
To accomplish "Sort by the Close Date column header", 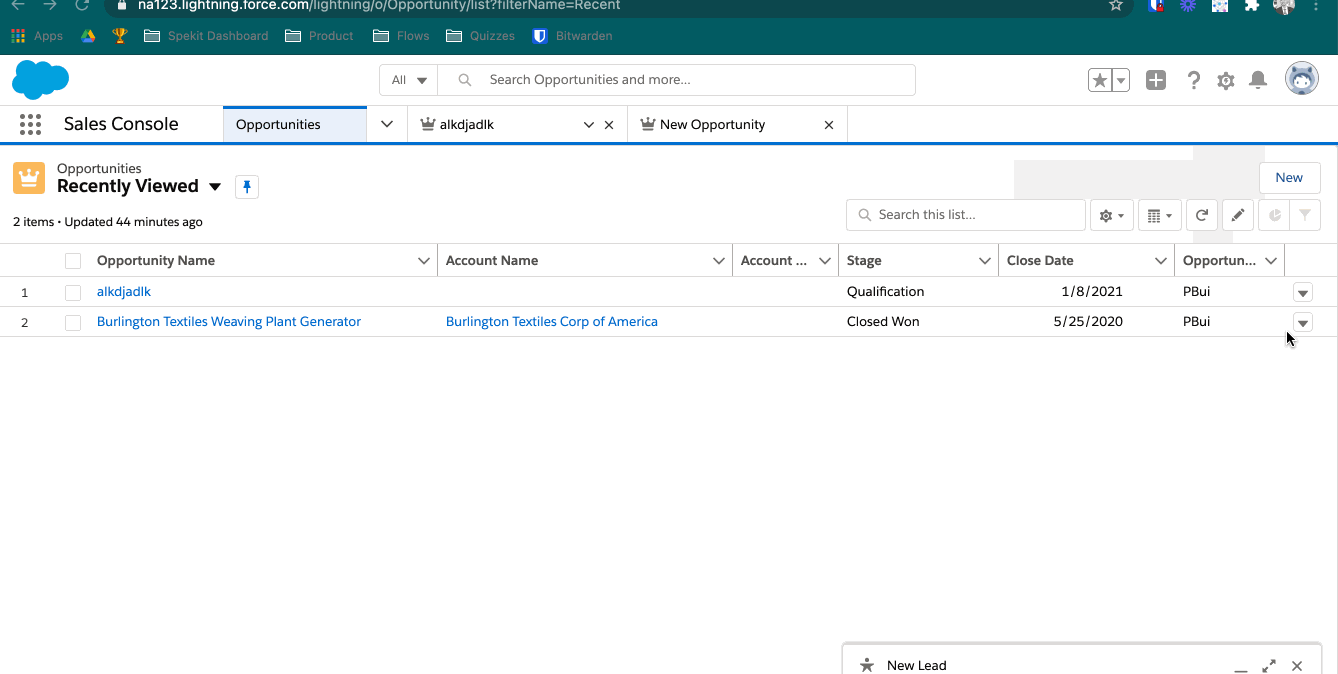I will coord(1040,261).
